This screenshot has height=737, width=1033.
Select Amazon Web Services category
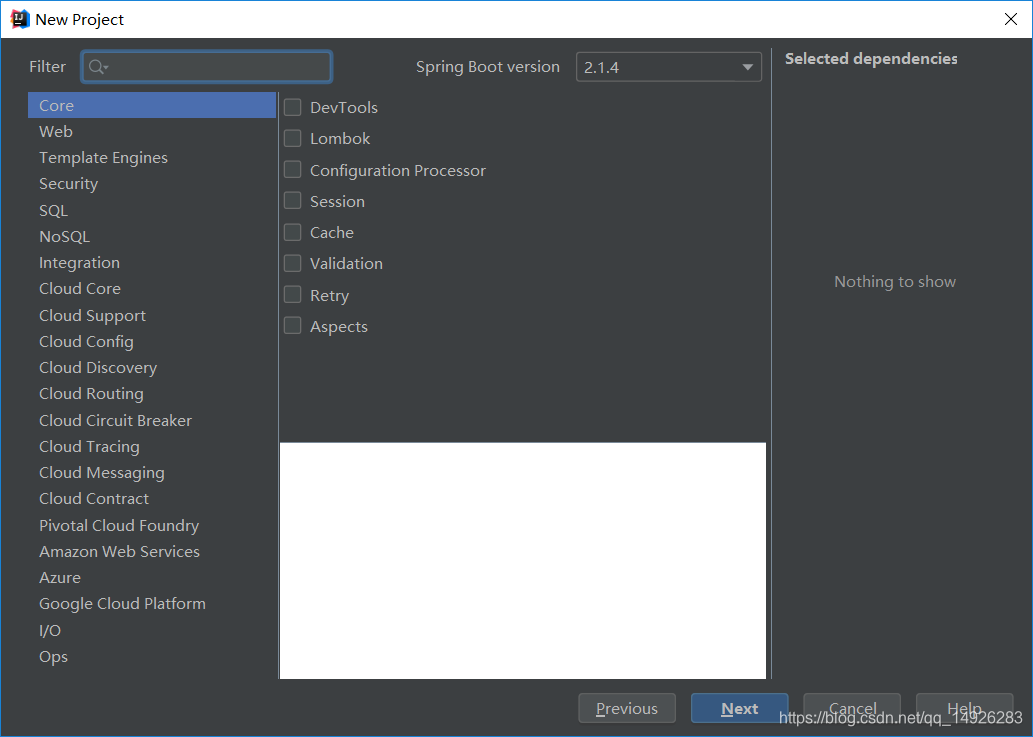tap(152, 551)
